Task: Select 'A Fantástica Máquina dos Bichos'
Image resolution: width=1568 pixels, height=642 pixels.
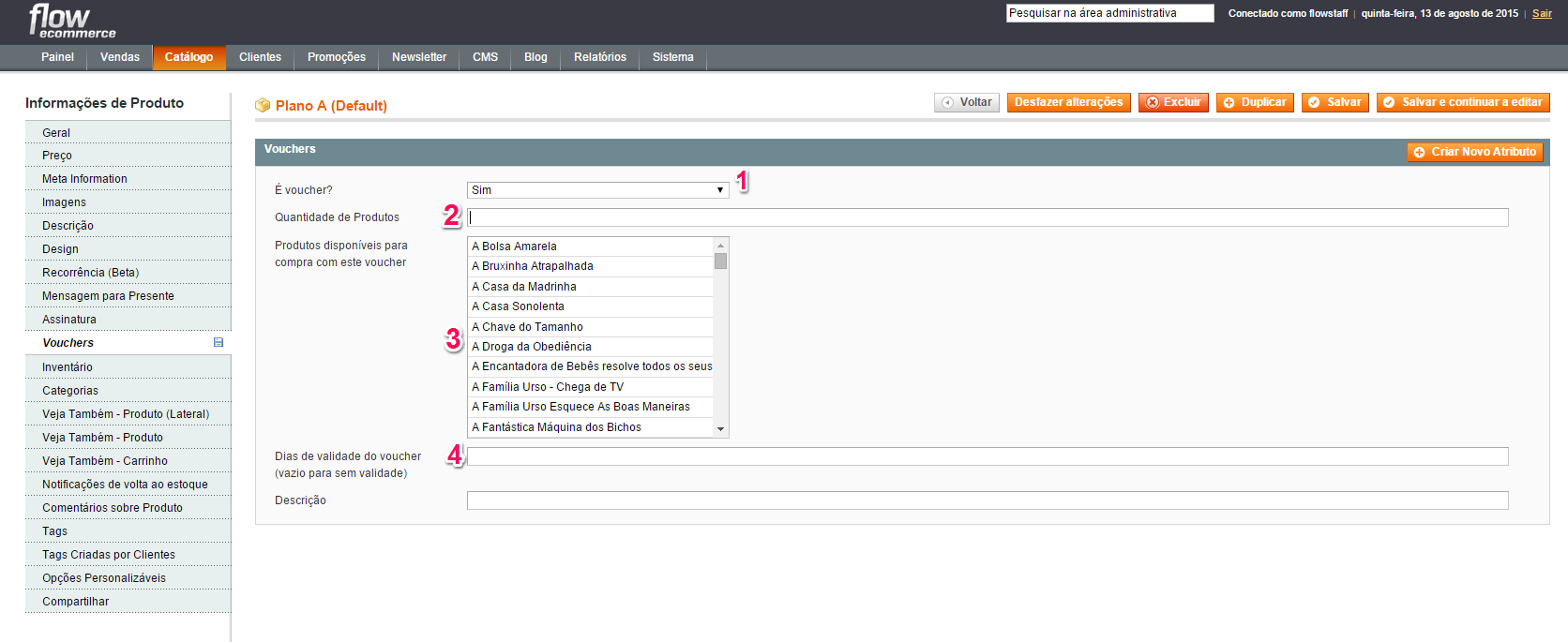Action: pyautogui.click(x=591, y=427)
